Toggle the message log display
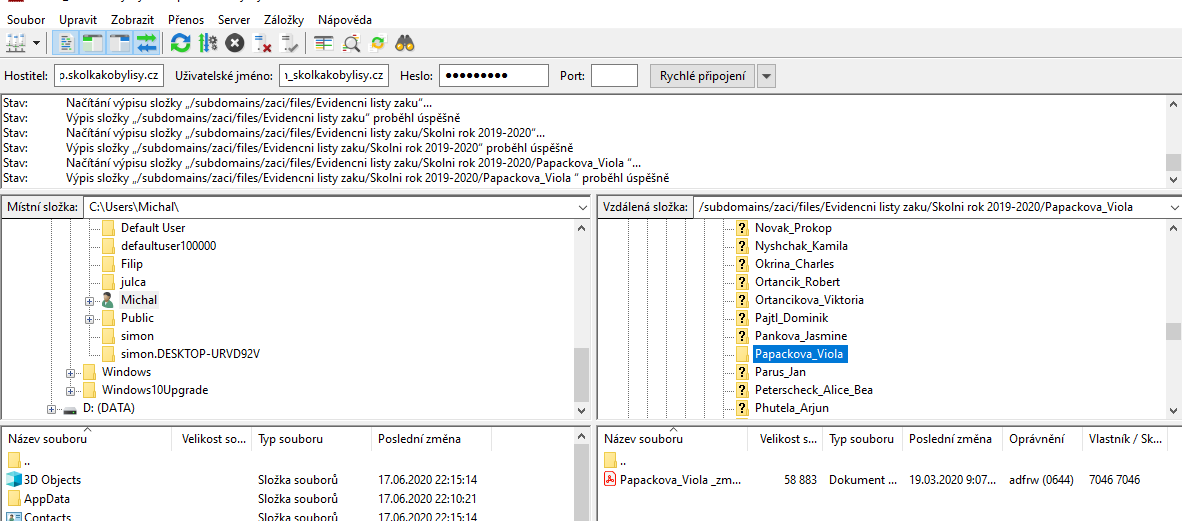This screenshot has height=521, width=1182. click(x=66, y=43)
